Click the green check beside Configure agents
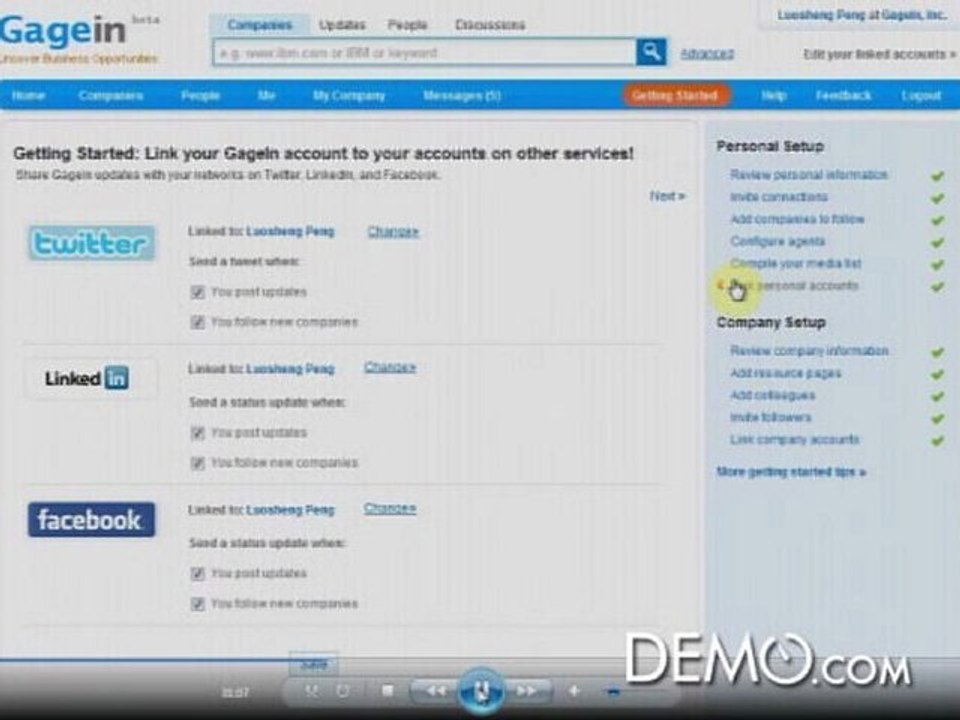 937,242
